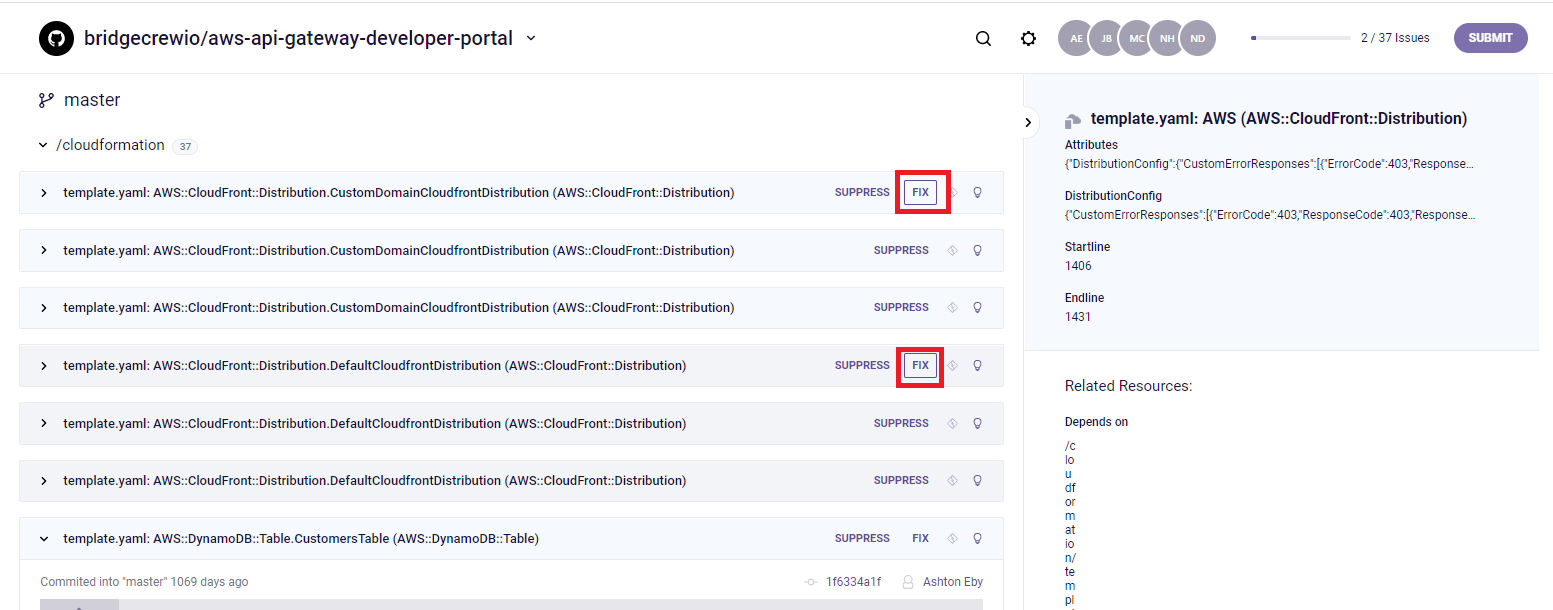Select the JB user avatar
The image size is (1553, 610).
tap(1106, 38)
